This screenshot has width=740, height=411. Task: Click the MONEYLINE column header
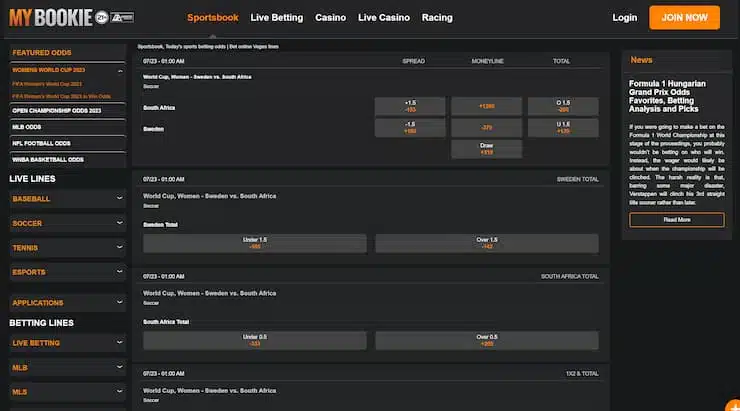[488, 61]
